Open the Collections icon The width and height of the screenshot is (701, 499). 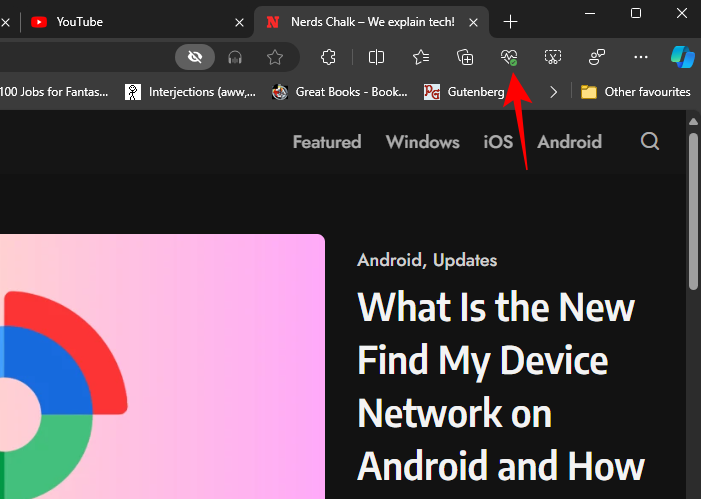point(465,57)
